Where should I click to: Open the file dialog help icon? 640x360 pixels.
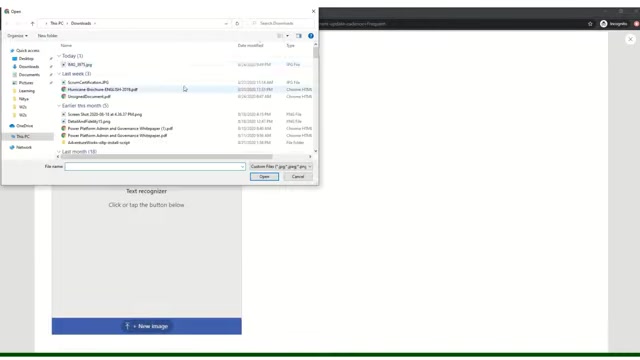(x=311, y=36)
